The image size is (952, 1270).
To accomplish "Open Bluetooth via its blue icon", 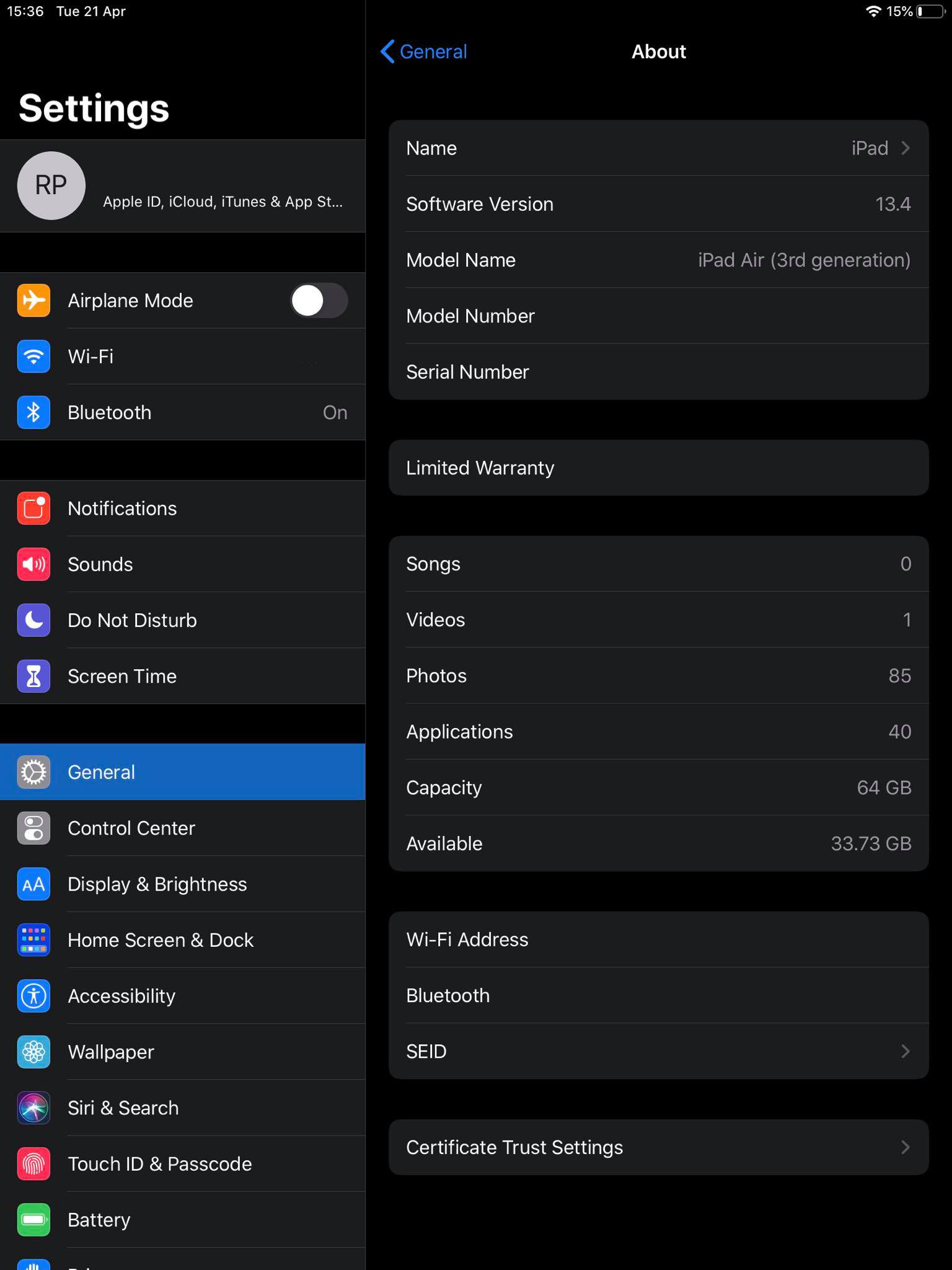I will point(33,412).
